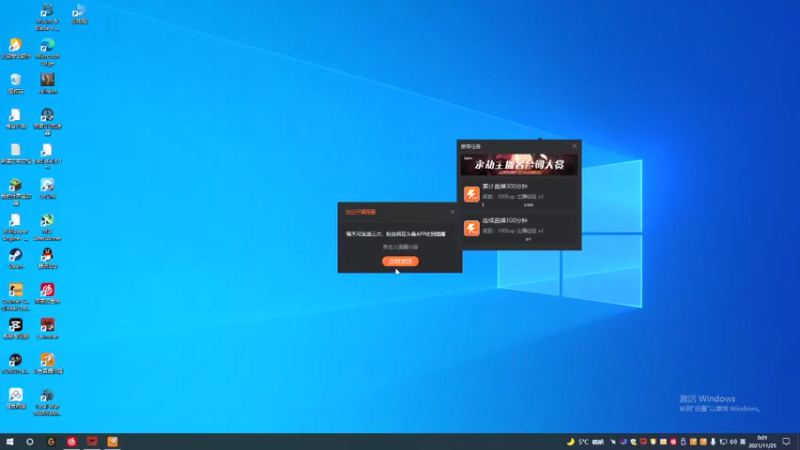Open the Valheim desktop icon
This screenshot has height=450, width=800.
(47, 84)
